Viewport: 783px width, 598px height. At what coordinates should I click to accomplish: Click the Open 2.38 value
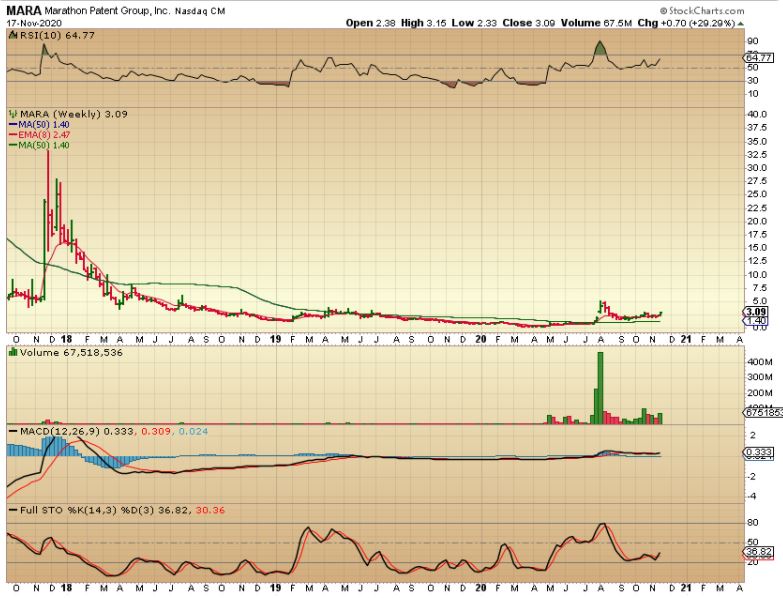[370, 23]
